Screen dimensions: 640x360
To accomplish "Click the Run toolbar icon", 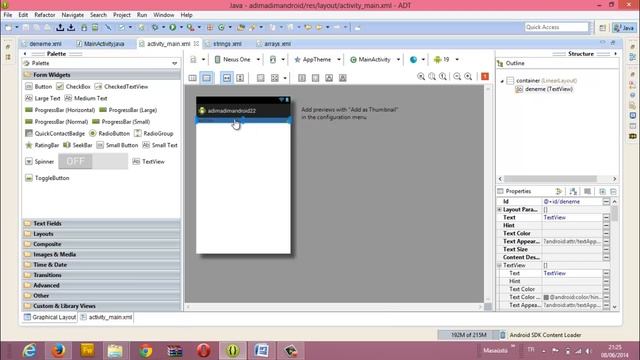I will tap(173, 27).
